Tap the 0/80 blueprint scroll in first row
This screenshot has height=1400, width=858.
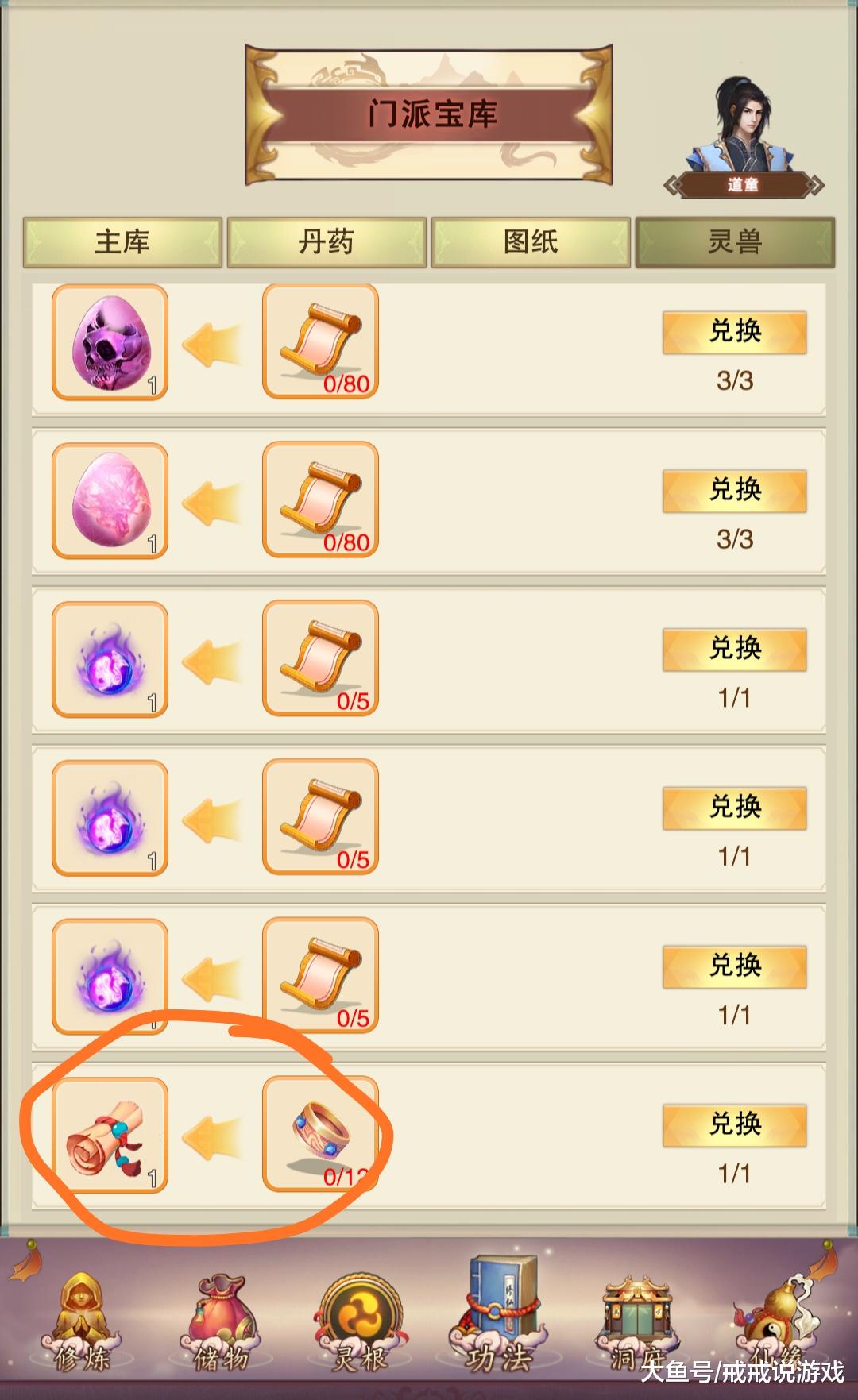[320, 341]
